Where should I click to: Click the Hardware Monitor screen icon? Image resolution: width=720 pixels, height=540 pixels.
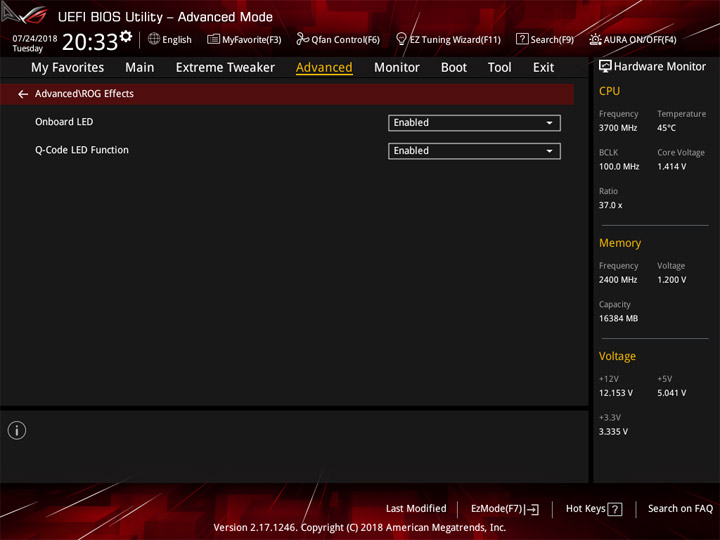pos(605,67)
